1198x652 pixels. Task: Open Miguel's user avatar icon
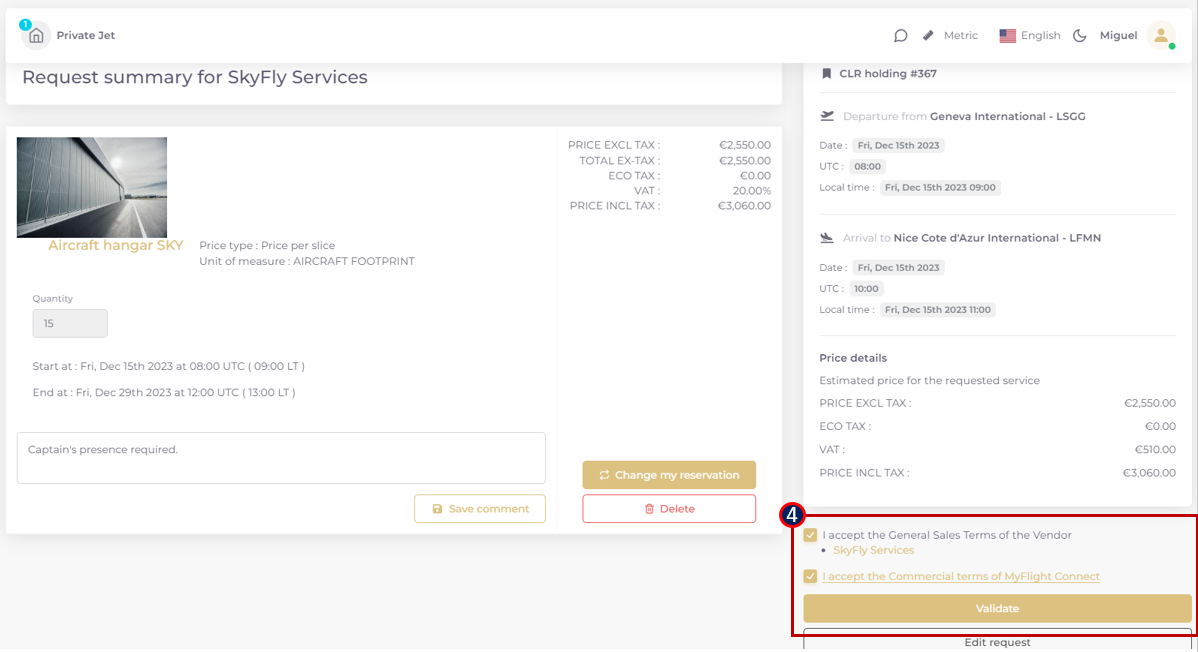click(1160, 35)
